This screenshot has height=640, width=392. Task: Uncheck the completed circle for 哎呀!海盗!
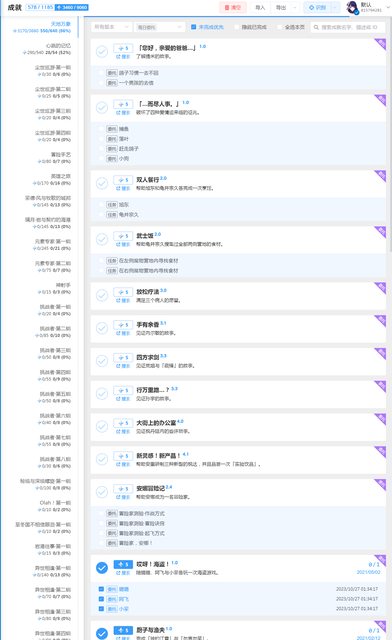pyautogui.click(x=102, y=567)
